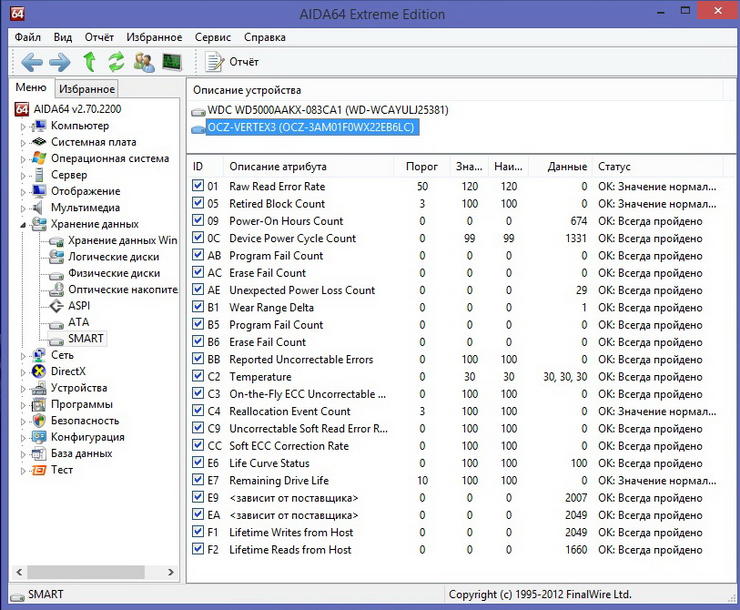Click the OCZ-VERTEX3 drive icon
740x610 pixels.
198,128
